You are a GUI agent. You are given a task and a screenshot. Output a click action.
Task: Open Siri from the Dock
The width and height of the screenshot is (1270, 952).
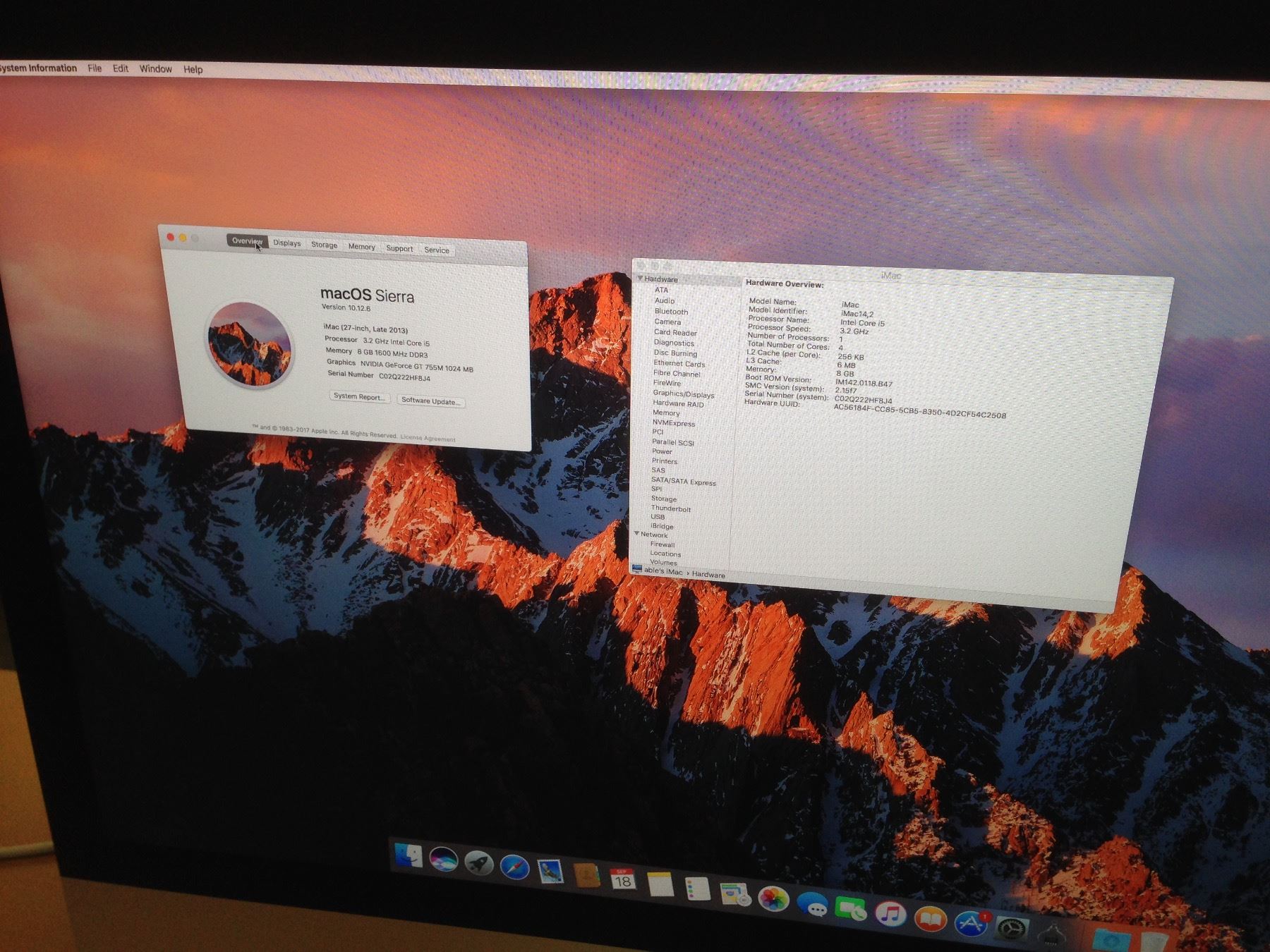click(x=443, y=860)
